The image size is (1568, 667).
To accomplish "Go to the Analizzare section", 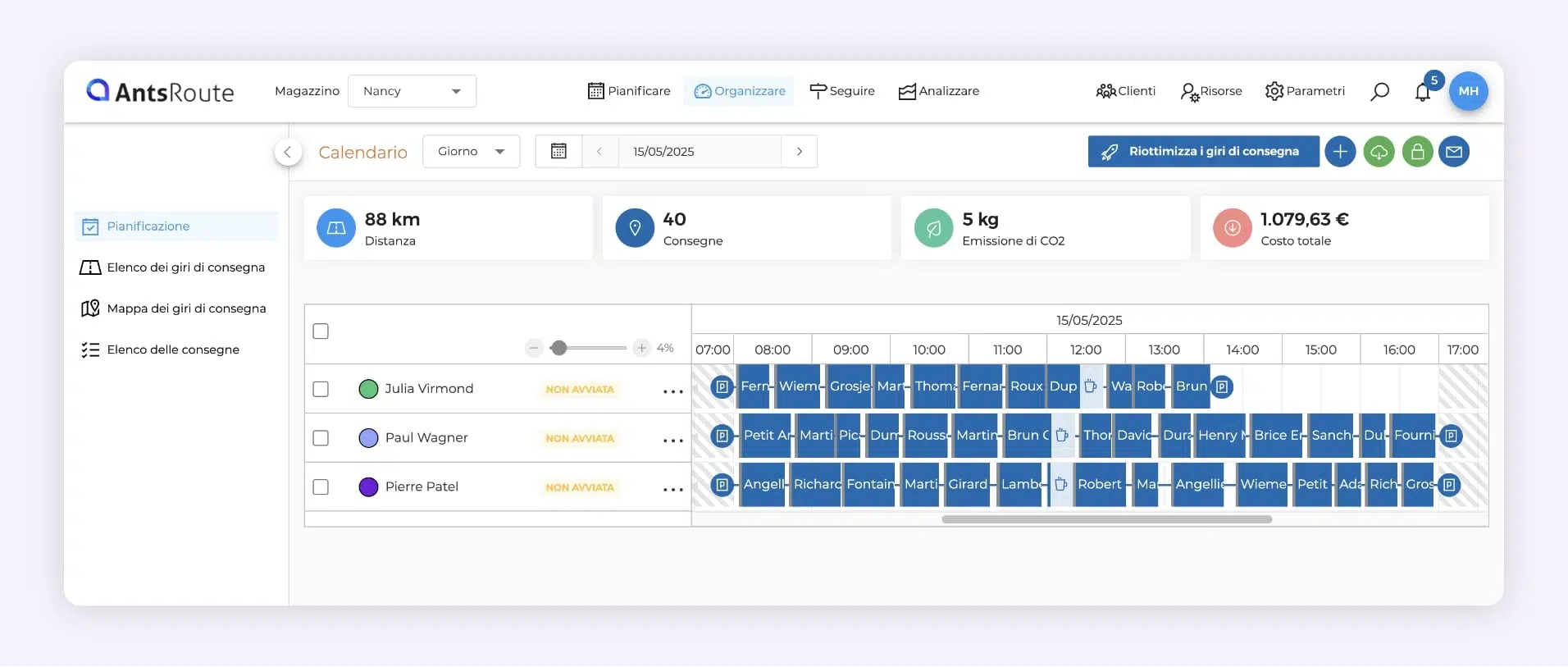I will (x=938, y=91).
